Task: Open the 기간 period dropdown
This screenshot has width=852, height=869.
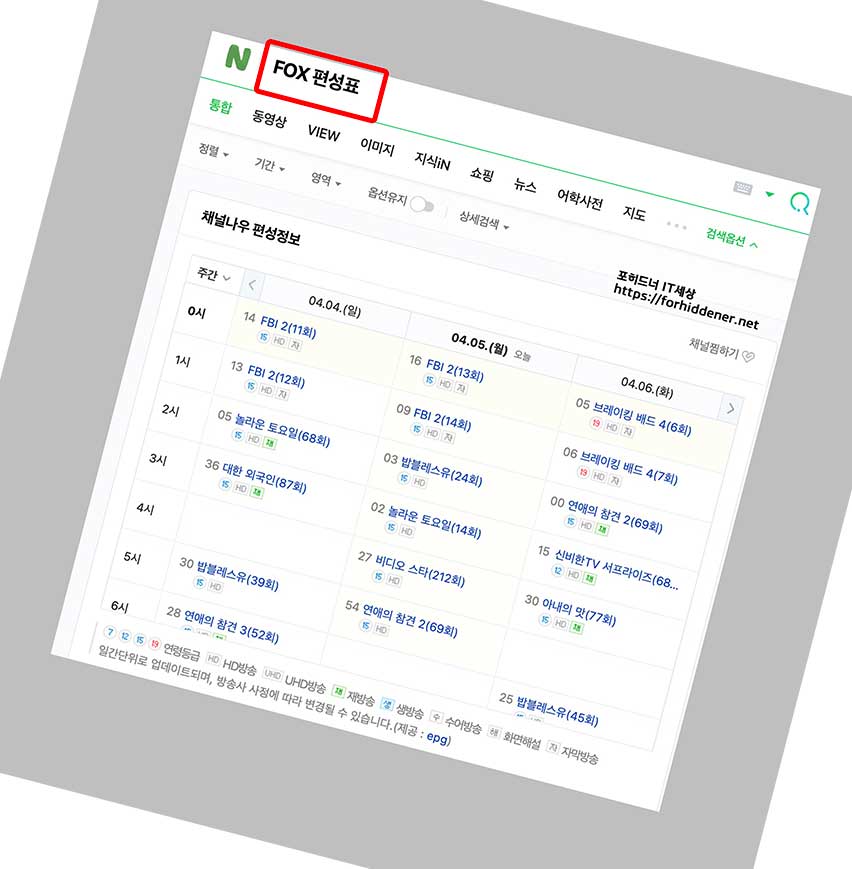Action: [269, 165]
